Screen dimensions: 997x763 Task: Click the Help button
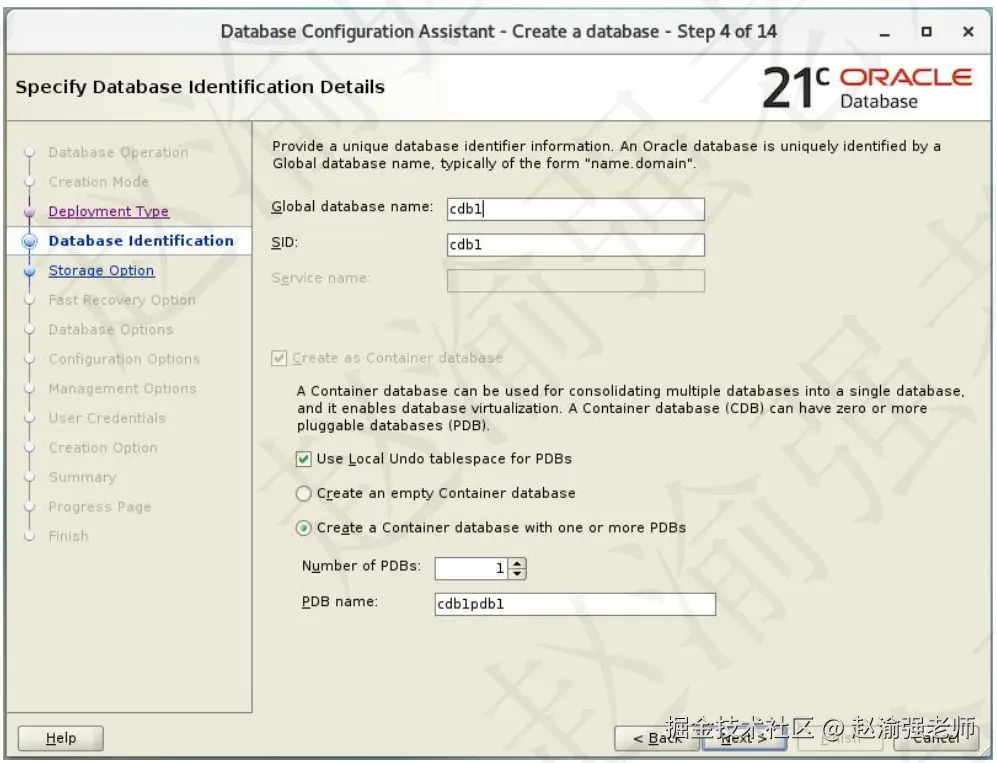tap(60, 738)
